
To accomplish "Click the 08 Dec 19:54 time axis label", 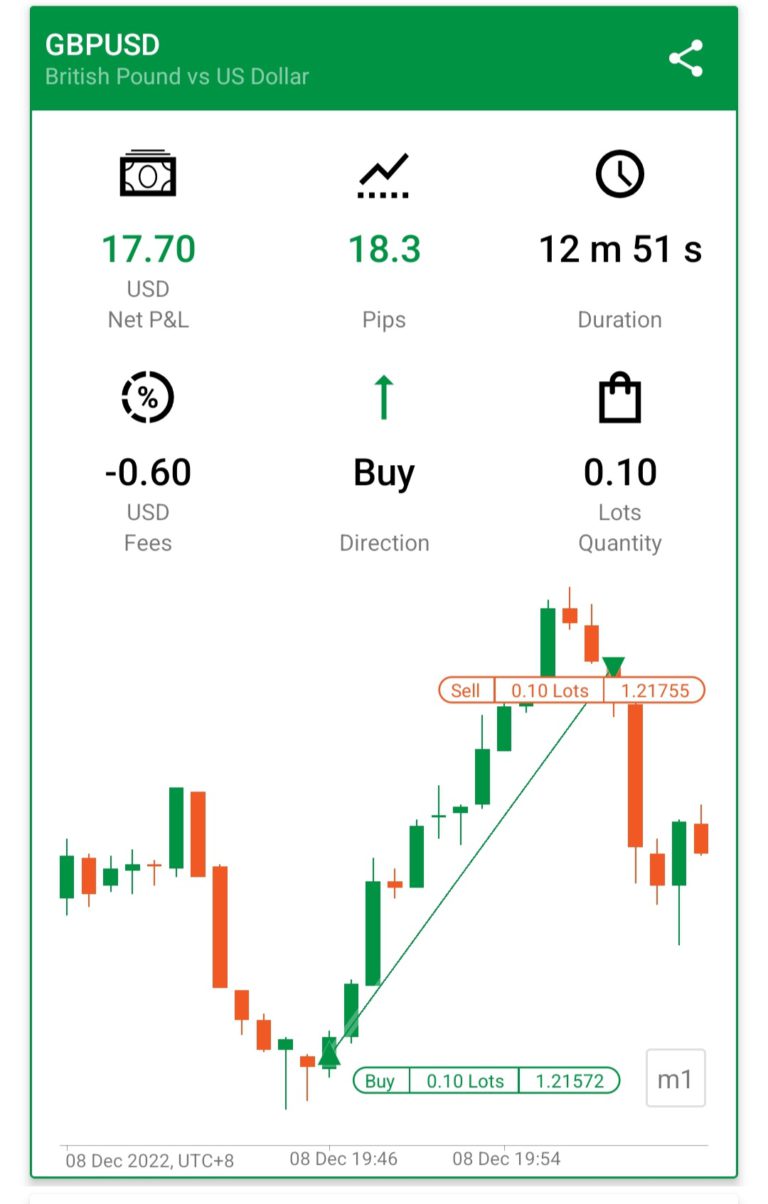I will tap(507, 1159).
